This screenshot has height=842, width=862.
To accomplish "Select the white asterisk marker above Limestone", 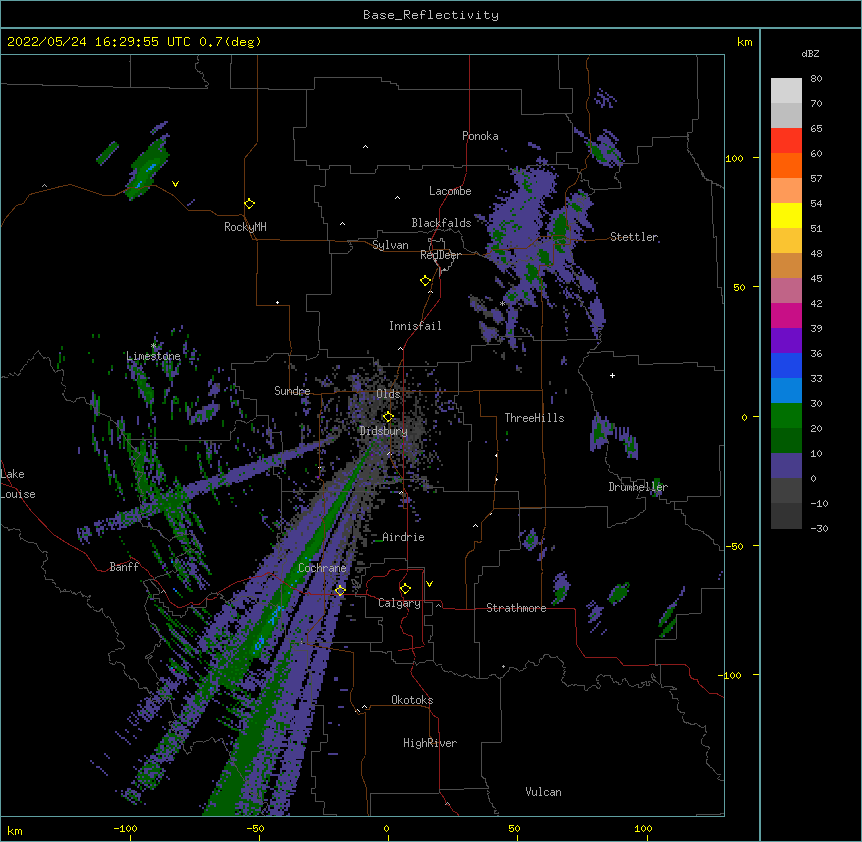I will pos(154,345).
